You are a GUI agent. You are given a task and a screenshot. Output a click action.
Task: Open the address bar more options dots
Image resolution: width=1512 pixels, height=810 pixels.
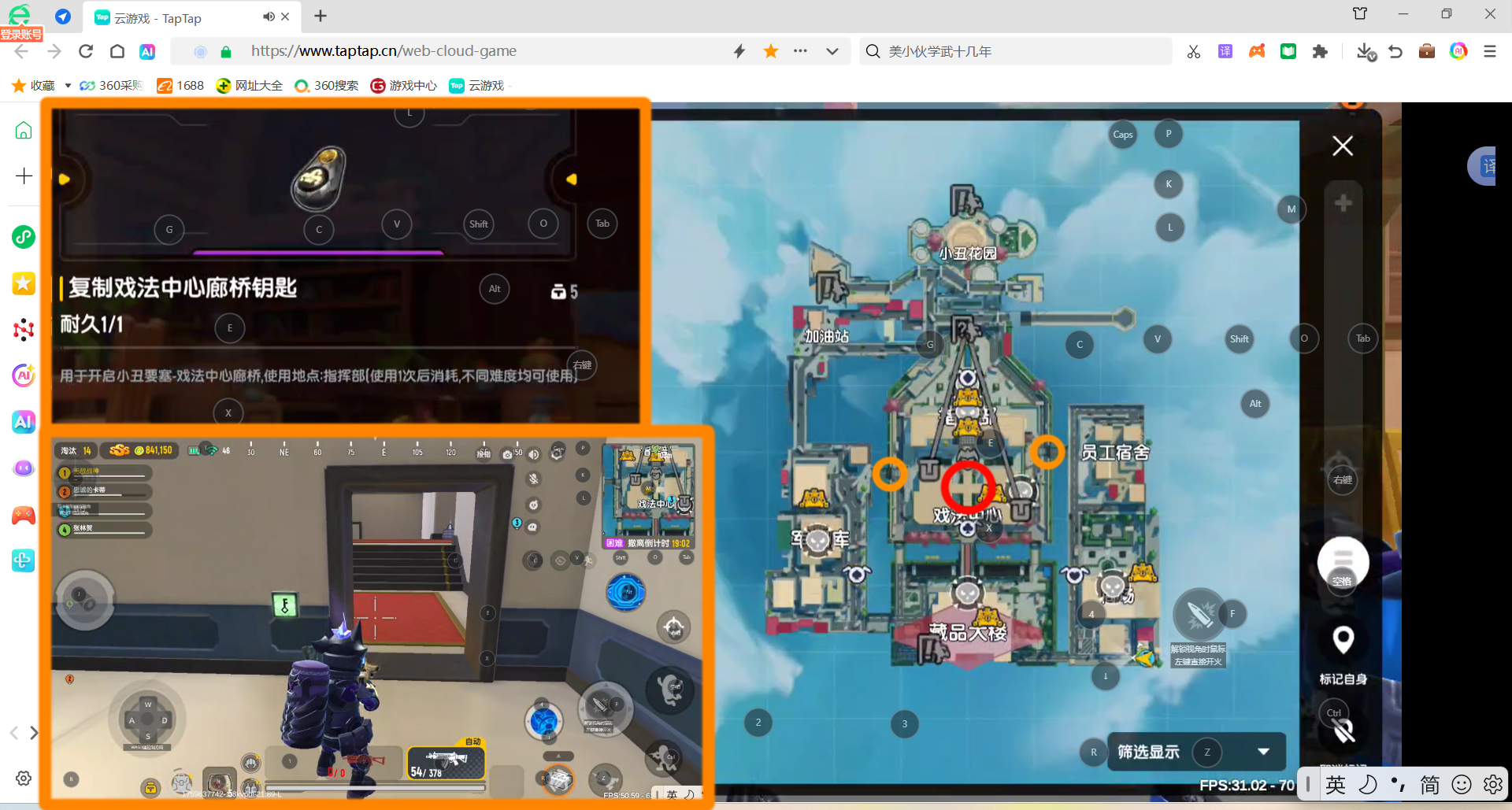(800, 51)
